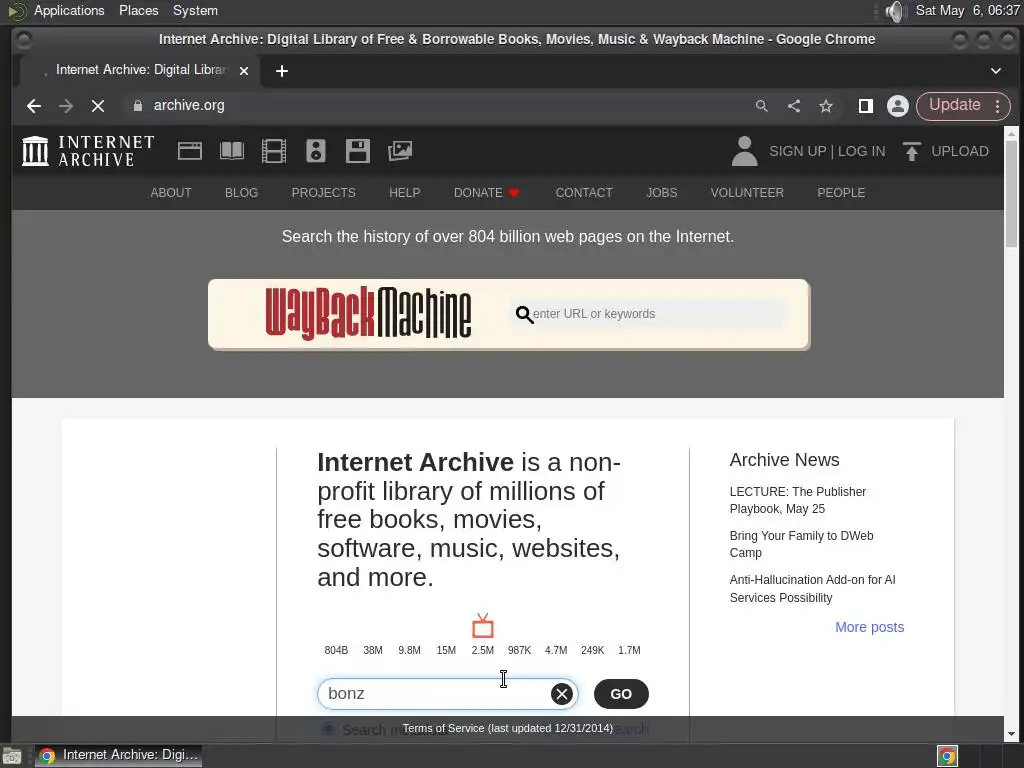Open the ABOUT nav item

pos(171,193)
